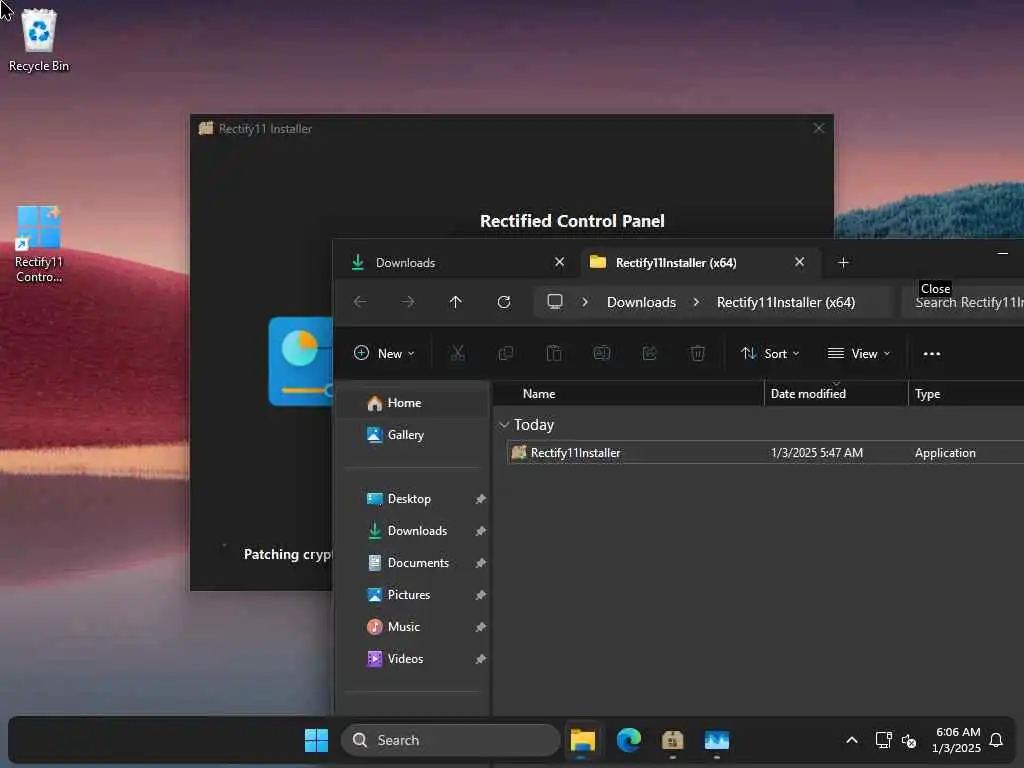The height and width of the screenshot is (768, 1024).
Task: Click the Application type cell
Action: pos(945,453)
